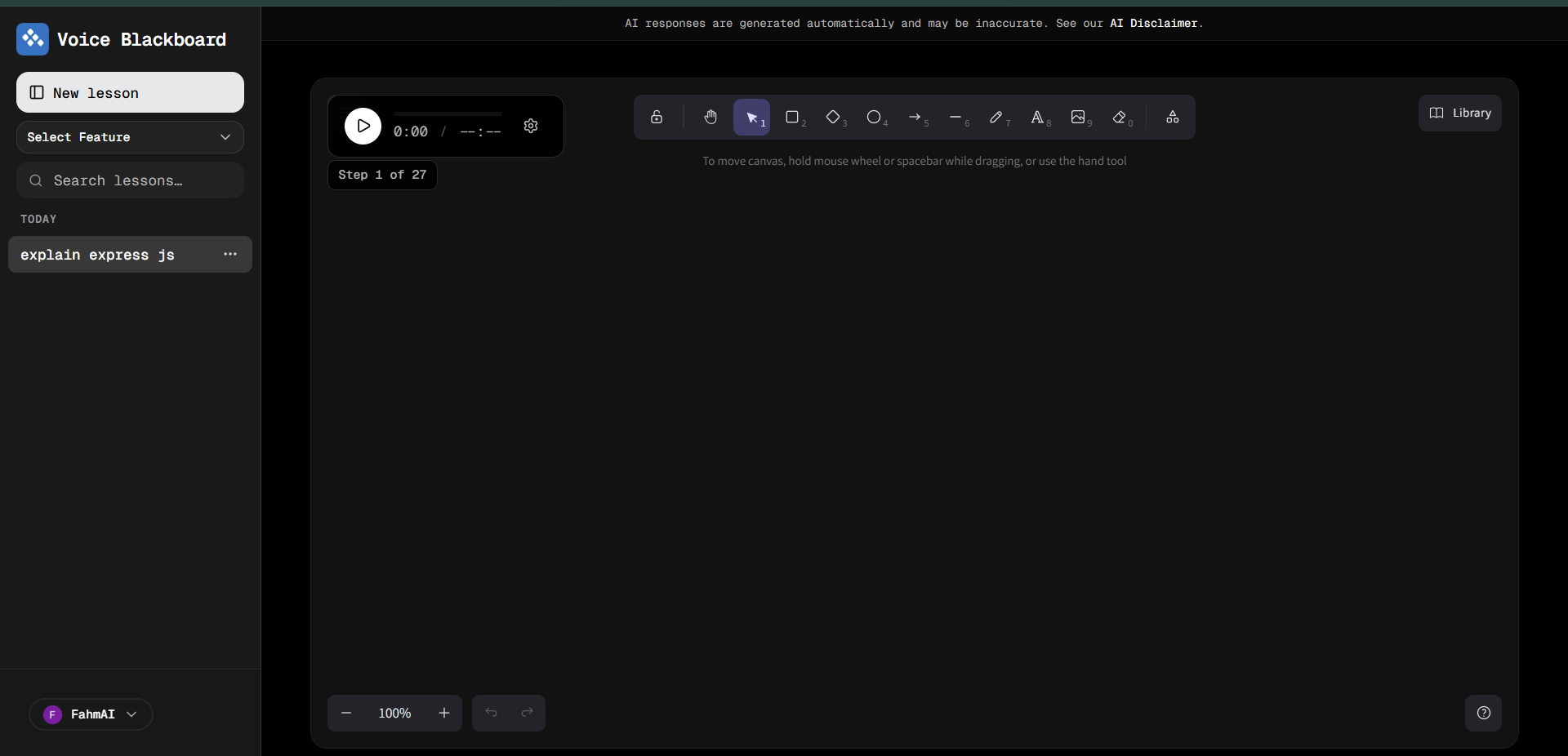This screenshot has height=756, width=1568.
Task: Click the elapsed time 0:00 readout
Action: point(411,131)
